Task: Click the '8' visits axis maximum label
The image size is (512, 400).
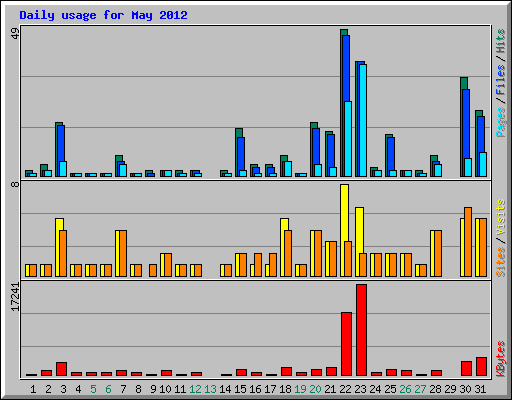Action: coord(15,184)
